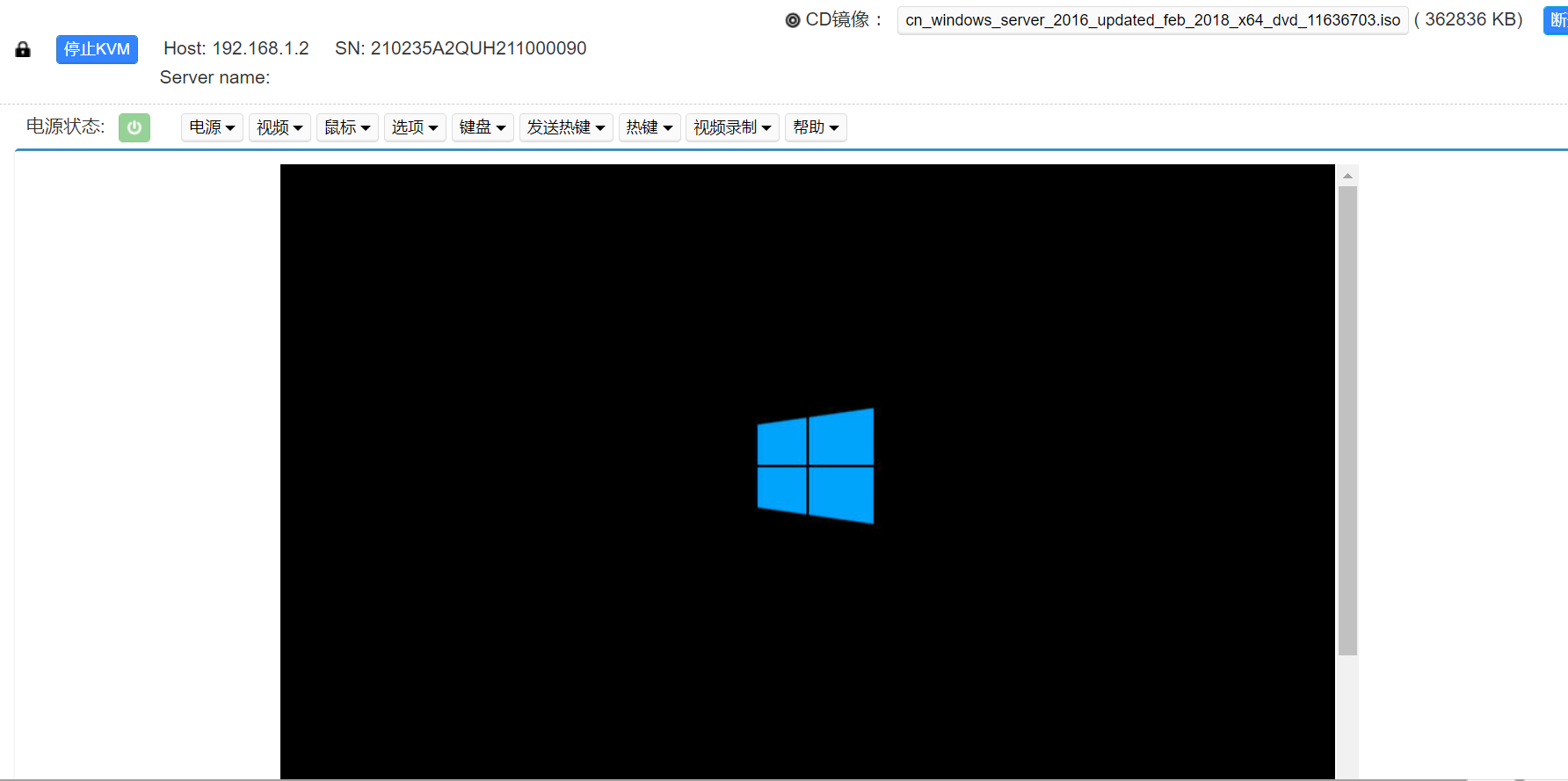Click the CD image ISO filename field
This screenshot has width=1568, height=781.
pyautogui.click(x=1152, y=20)
